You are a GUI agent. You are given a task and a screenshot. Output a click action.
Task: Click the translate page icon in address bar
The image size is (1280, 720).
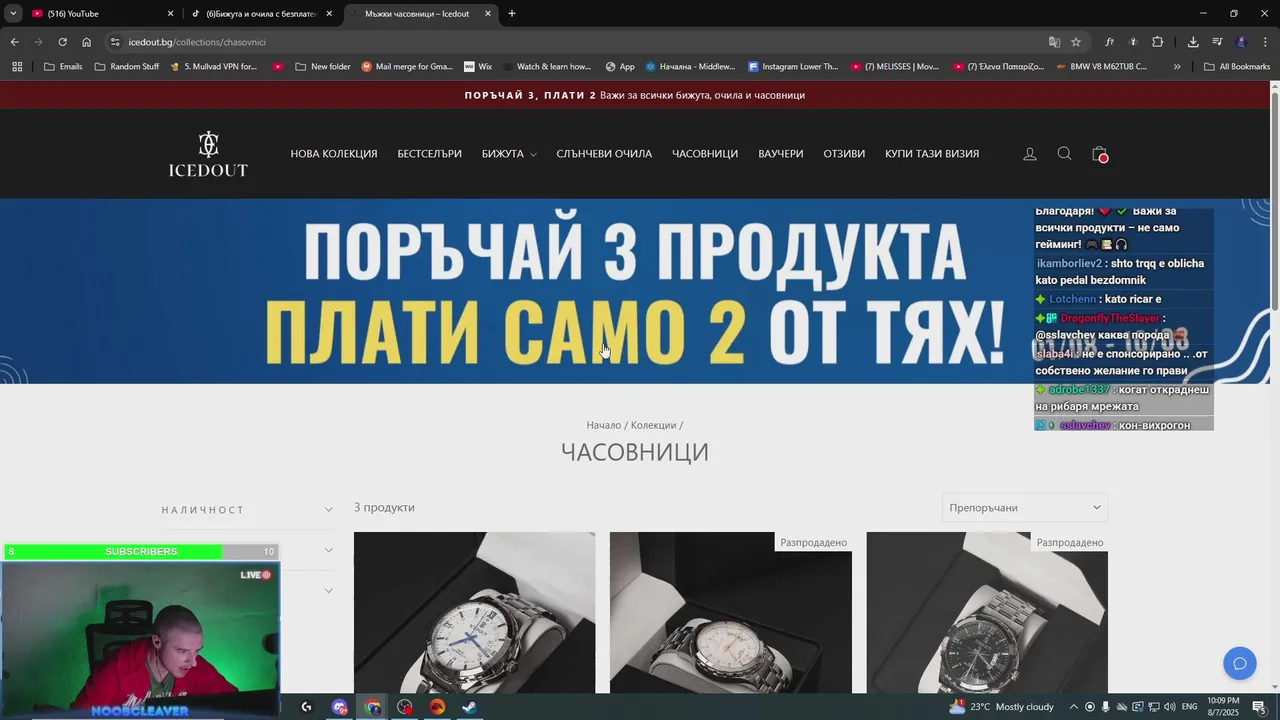1054,42
